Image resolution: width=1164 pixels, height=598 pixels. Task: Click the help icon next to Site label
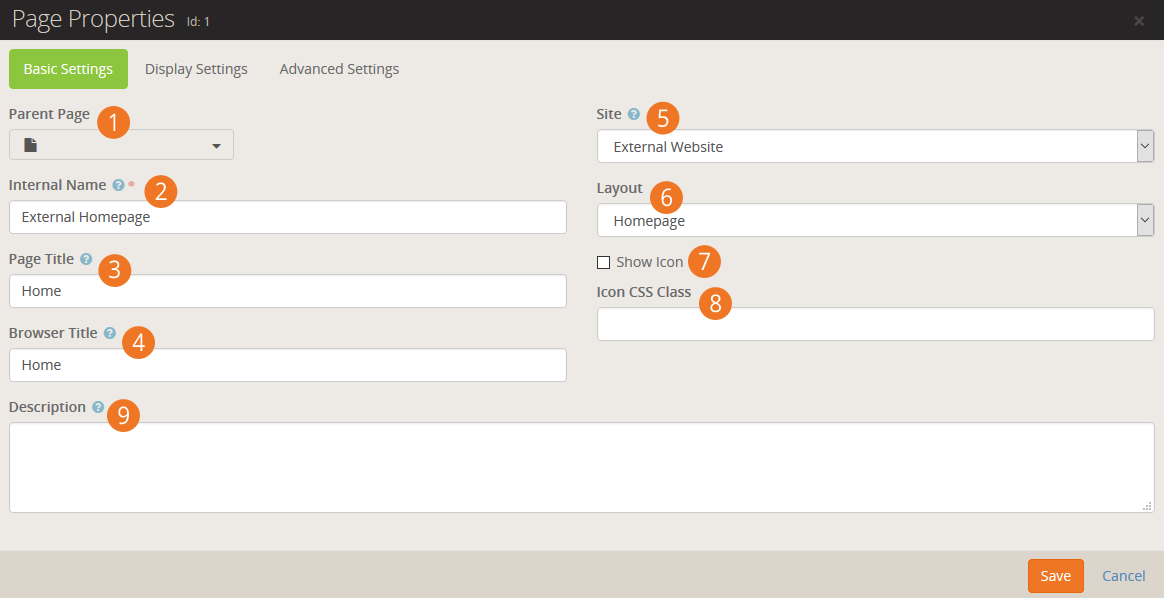point(633,114)
